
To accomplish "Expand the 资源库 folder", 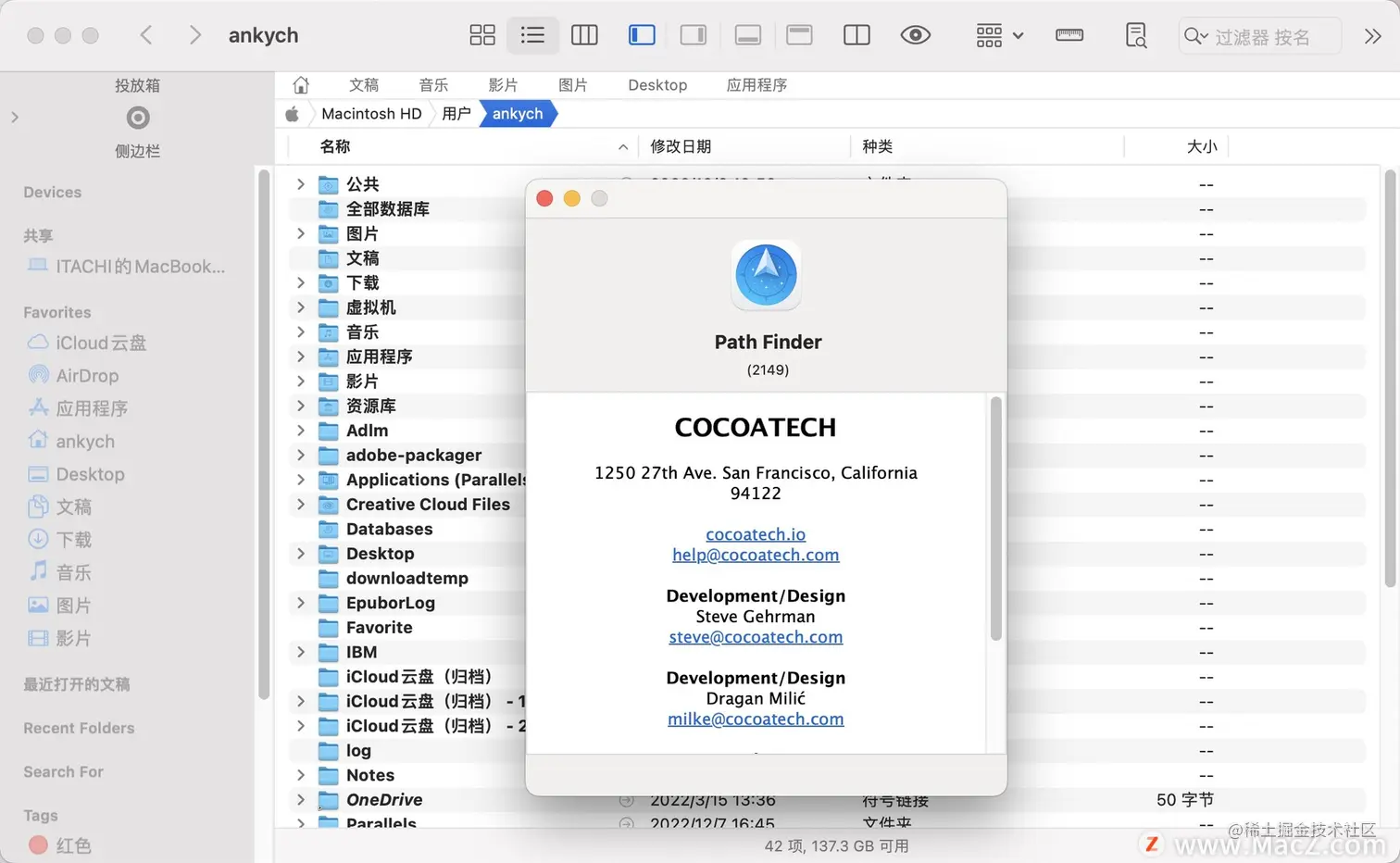I will [x=300, y=406].
